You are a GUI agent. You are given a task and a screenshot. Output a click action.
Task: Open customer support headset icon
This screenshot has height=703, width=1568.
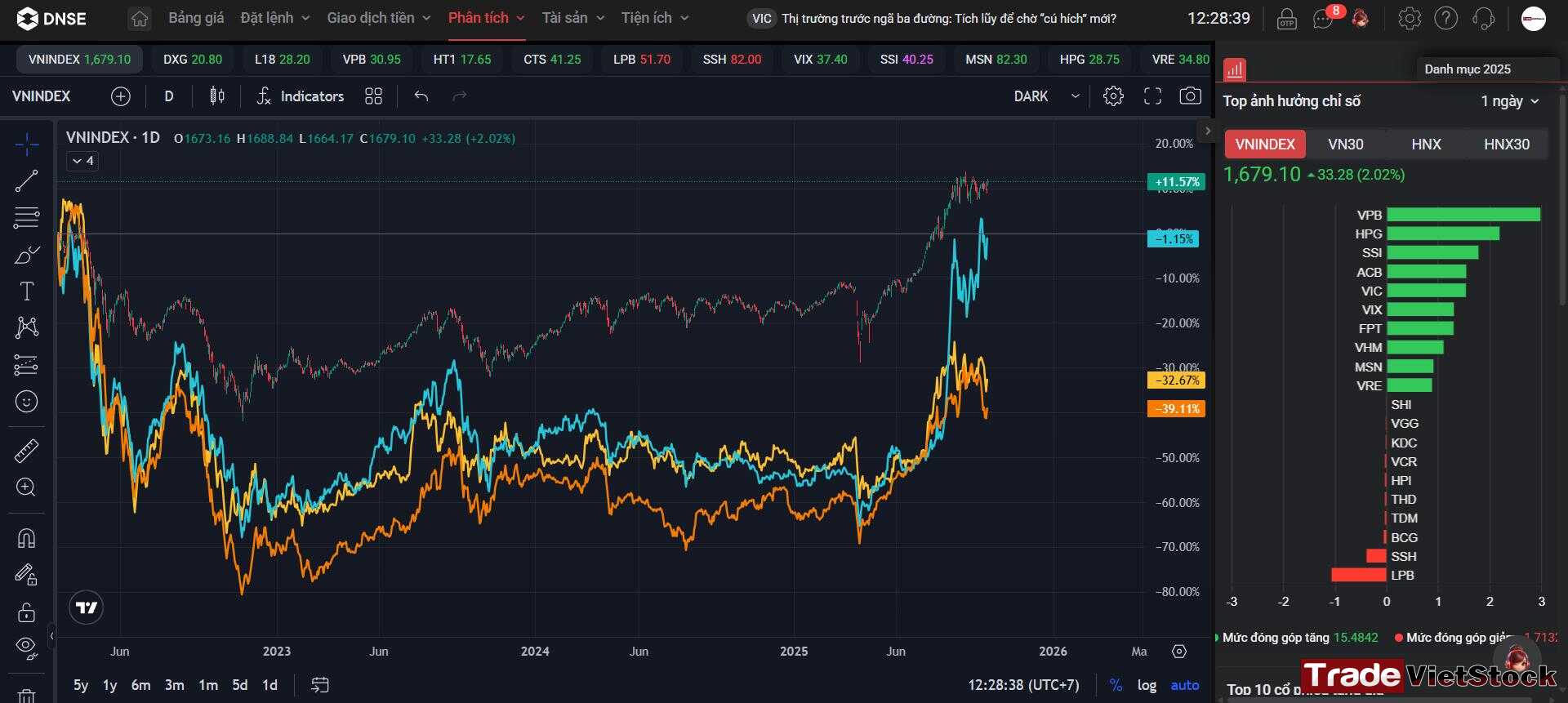[1484, 18]
